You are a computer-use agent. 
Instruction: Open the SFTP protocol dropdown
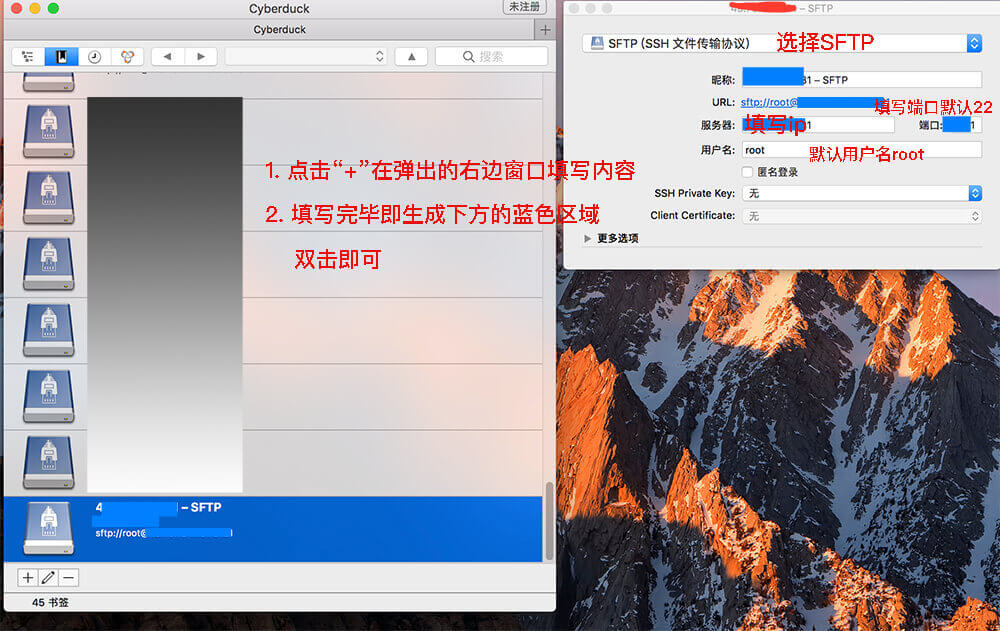781,43
